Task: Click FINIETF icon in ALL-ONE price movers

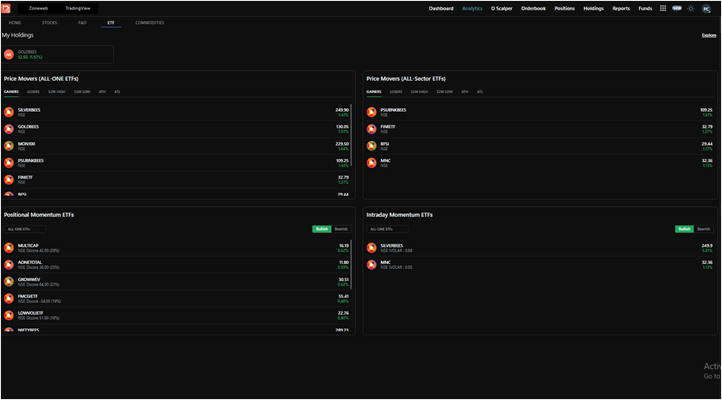Action: pos(9,180)
